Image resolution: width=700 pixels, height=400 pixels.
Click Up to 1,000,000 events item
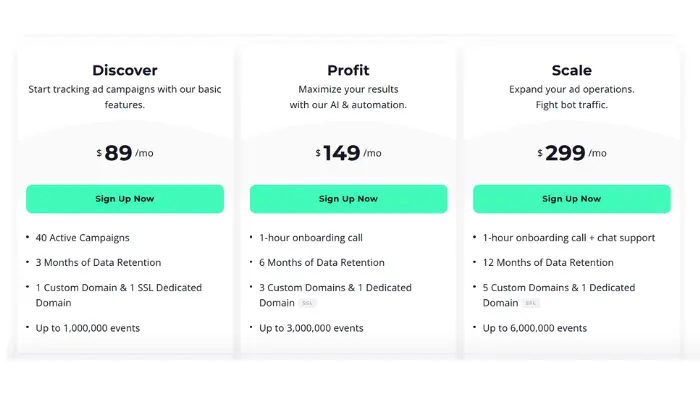click(x=88, y=328)
